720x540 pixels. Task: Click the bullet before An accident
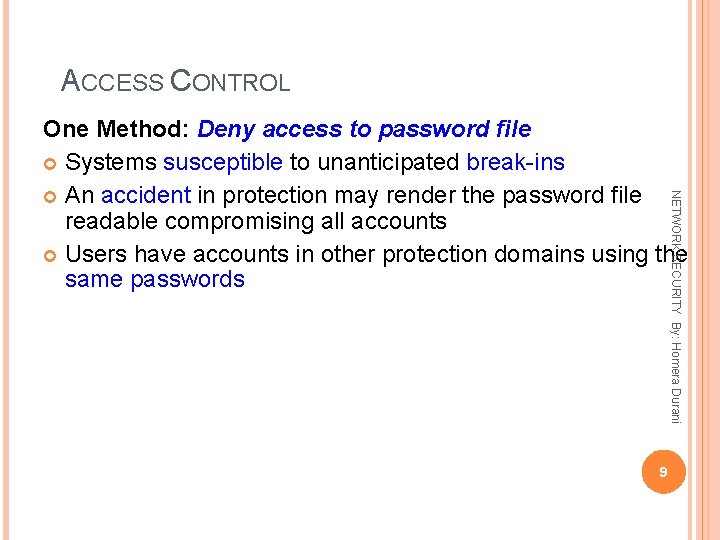click(50, 197)
